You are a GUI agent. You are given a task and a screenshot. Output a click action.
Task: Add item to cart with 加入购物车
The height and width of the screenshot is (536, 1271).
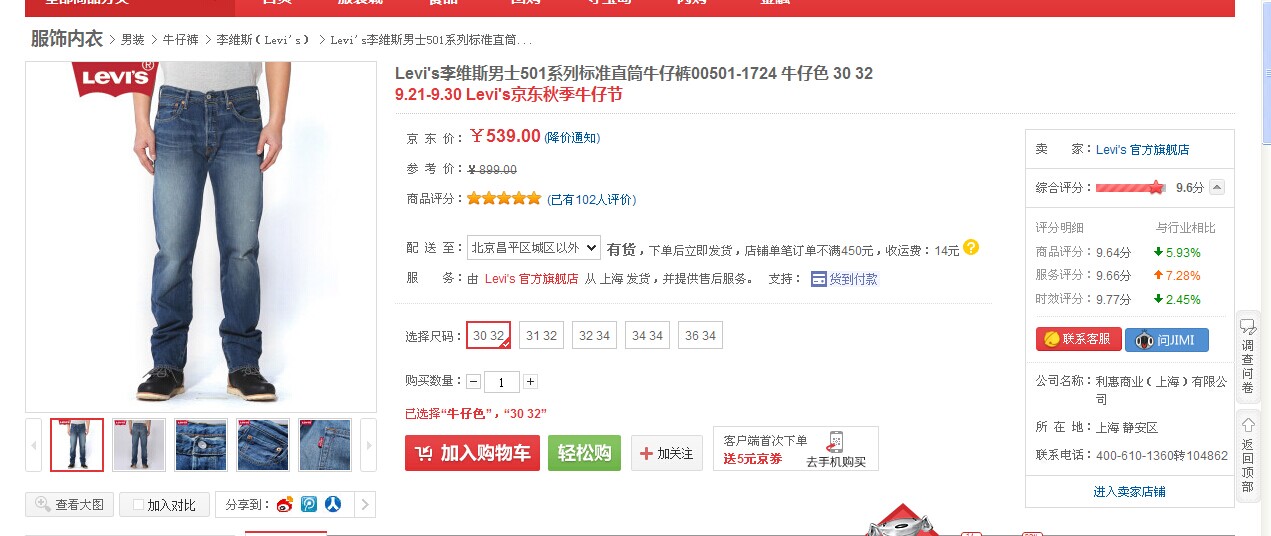pyautogui.click(x=473, y=453)
